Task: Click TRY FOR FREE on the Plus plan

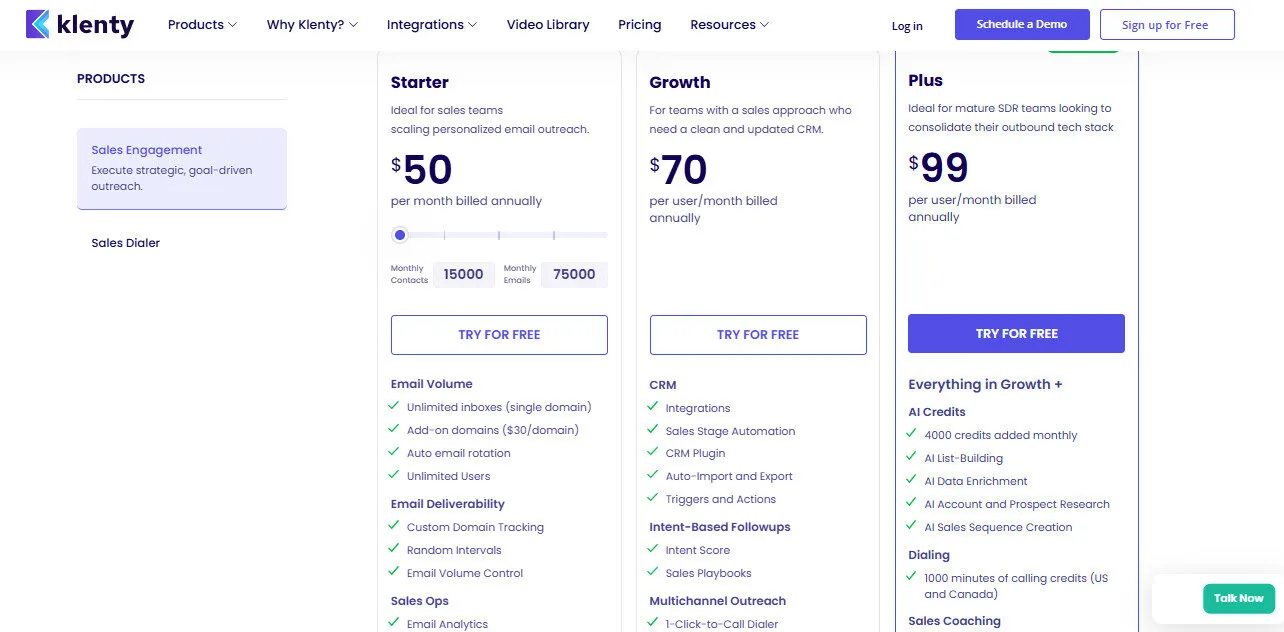Action: point(1015,333)
